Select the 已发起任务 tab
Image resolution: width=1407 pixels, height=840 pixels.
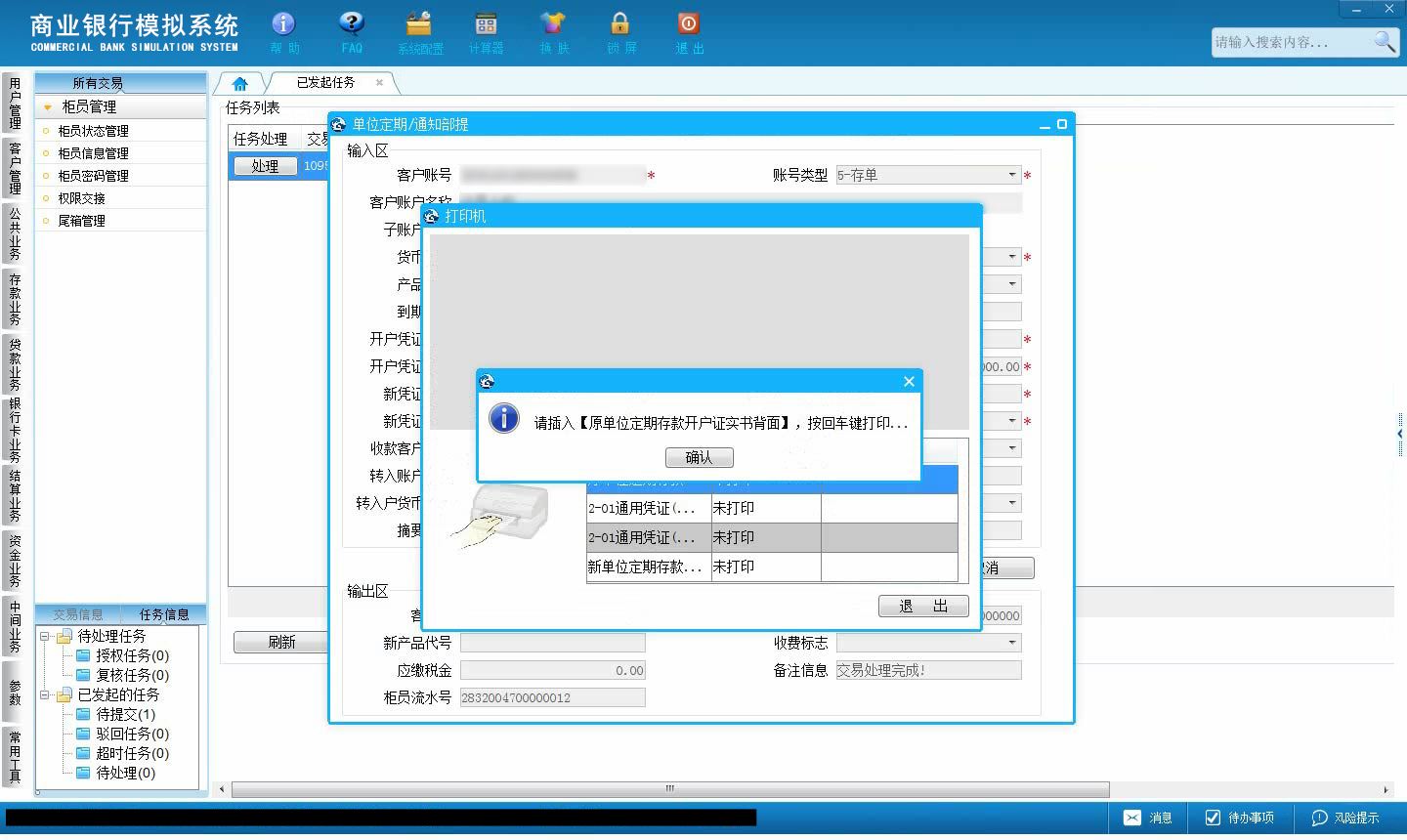coord(326,83)
